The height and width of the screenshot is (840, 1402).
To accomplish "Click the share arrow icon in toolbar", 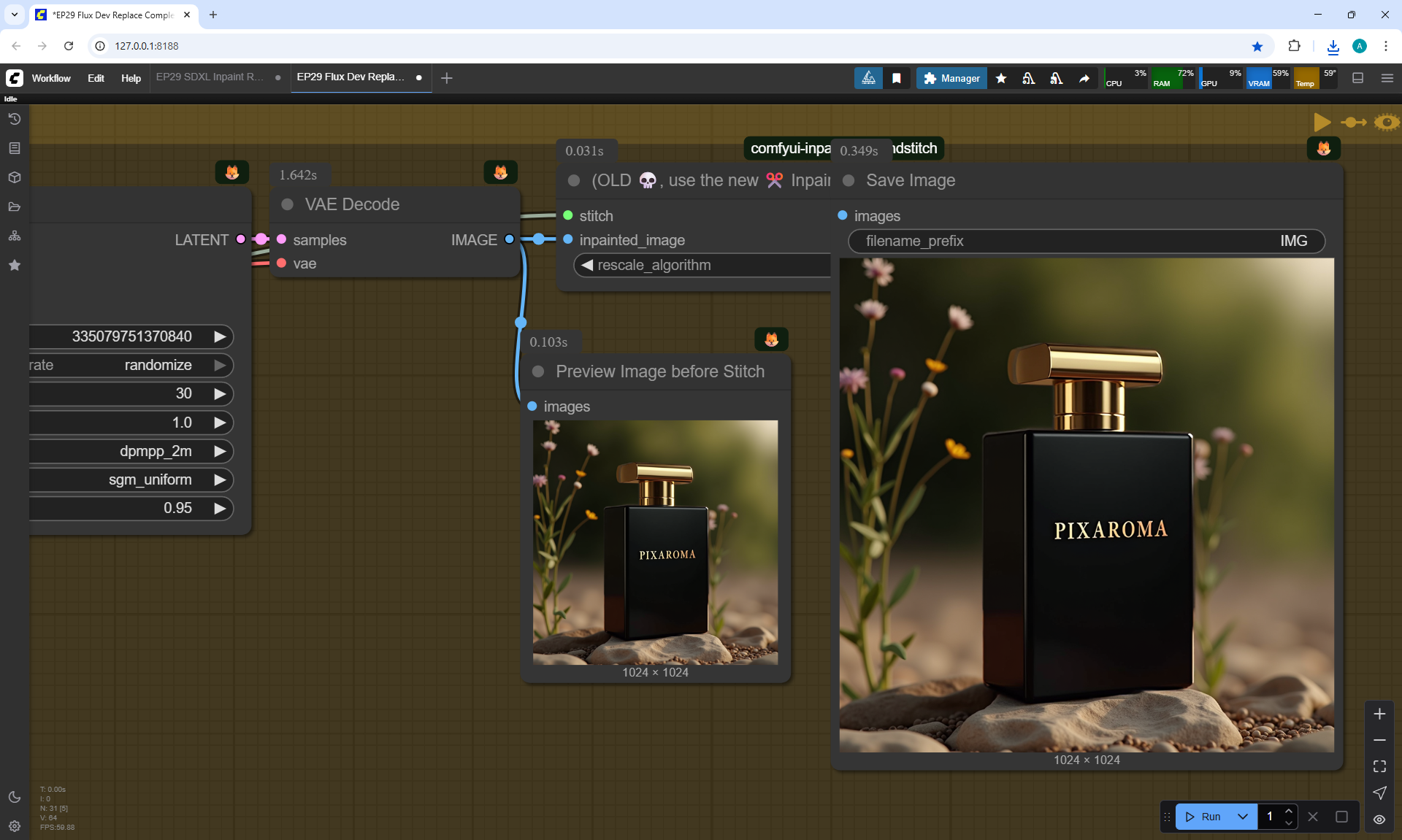I will (x=1084, y=78).
